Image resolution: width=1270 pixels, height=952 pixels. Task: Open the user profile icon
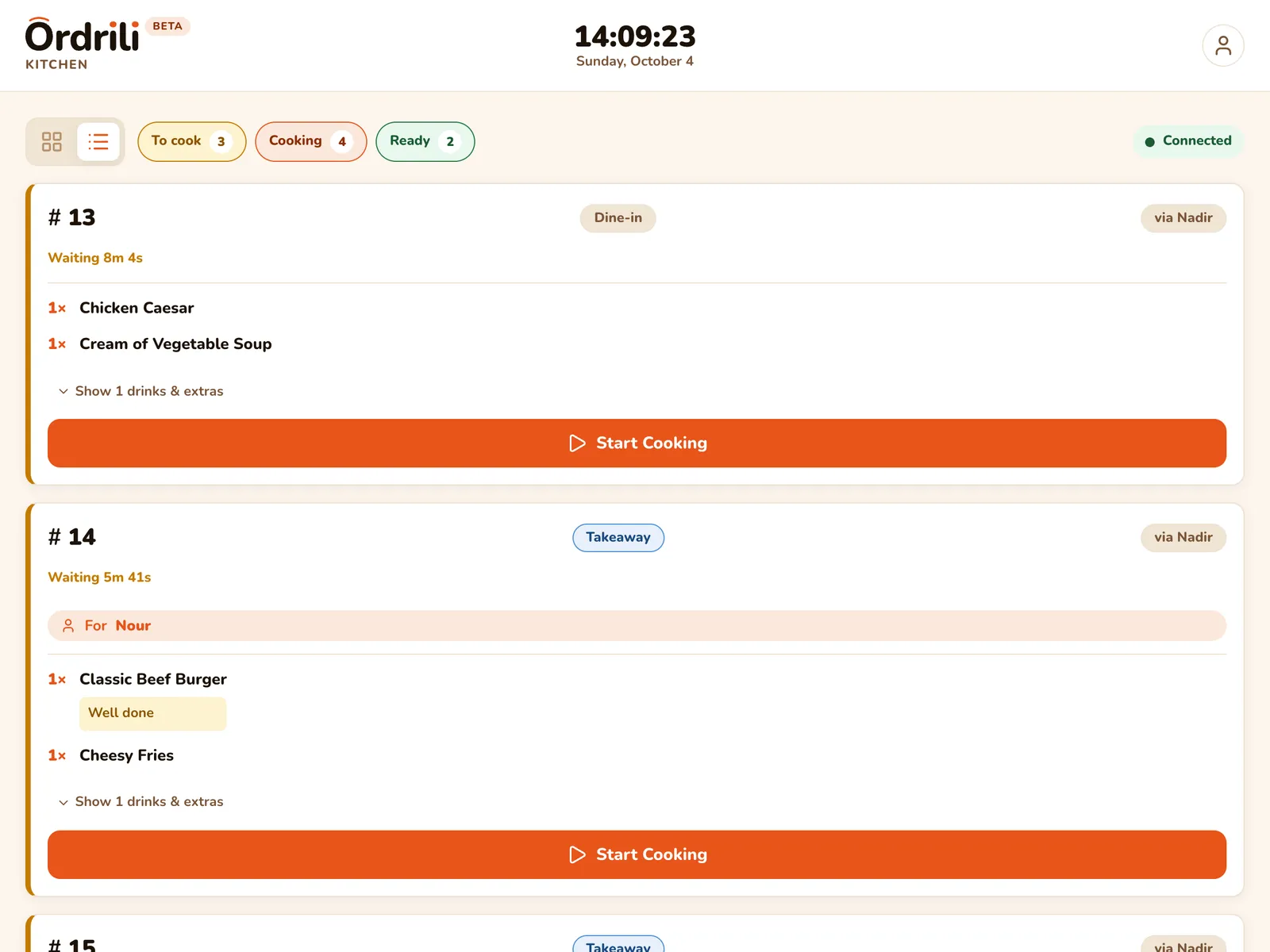[1222, 45]
